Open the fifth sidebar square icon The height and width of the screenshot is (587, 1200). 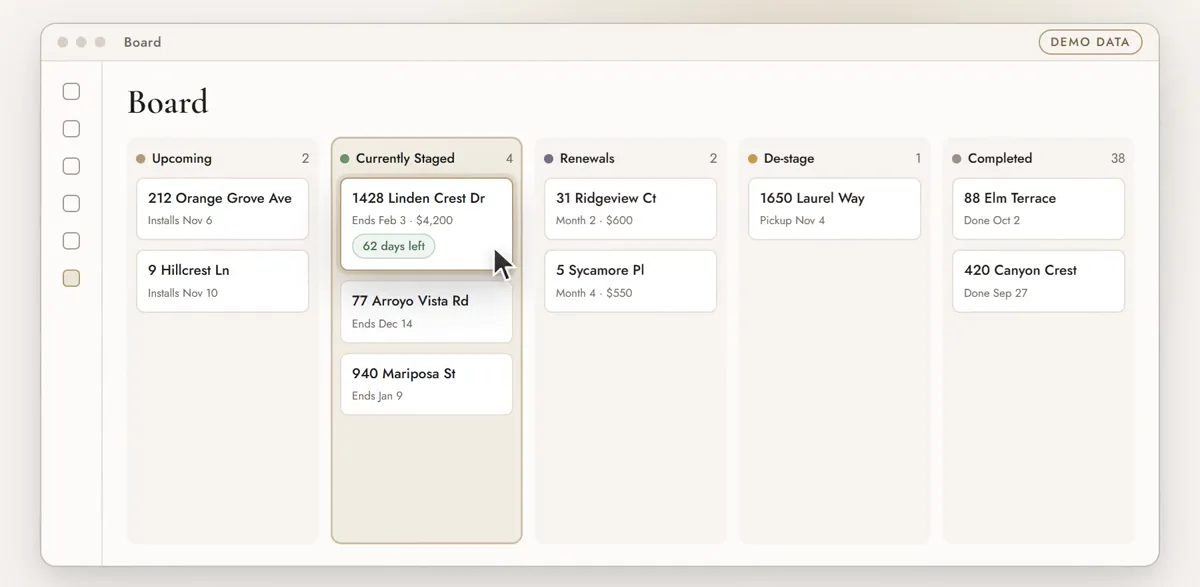pyautogui.click(x=71, y=241)
